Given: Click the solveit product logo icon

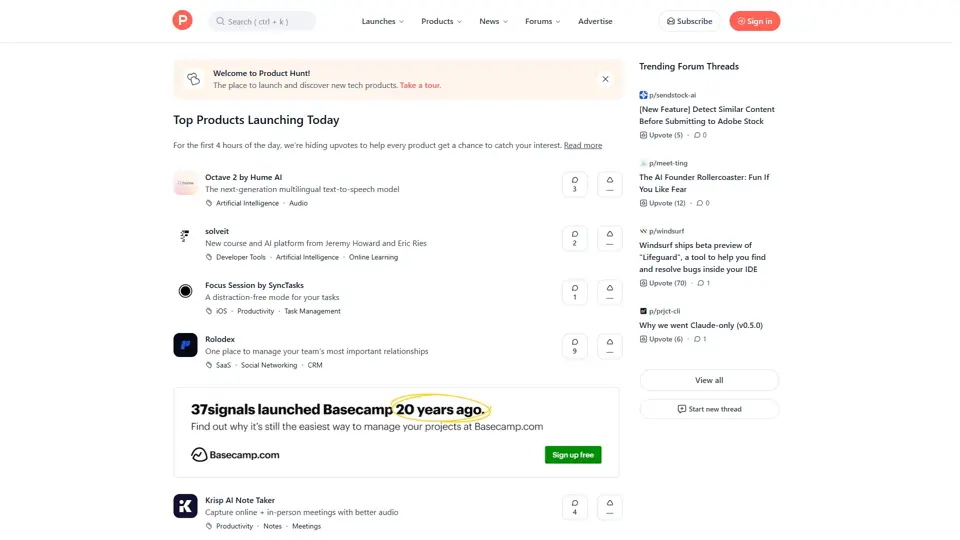Looking at the screenshot, I should [x=185, y=237].
